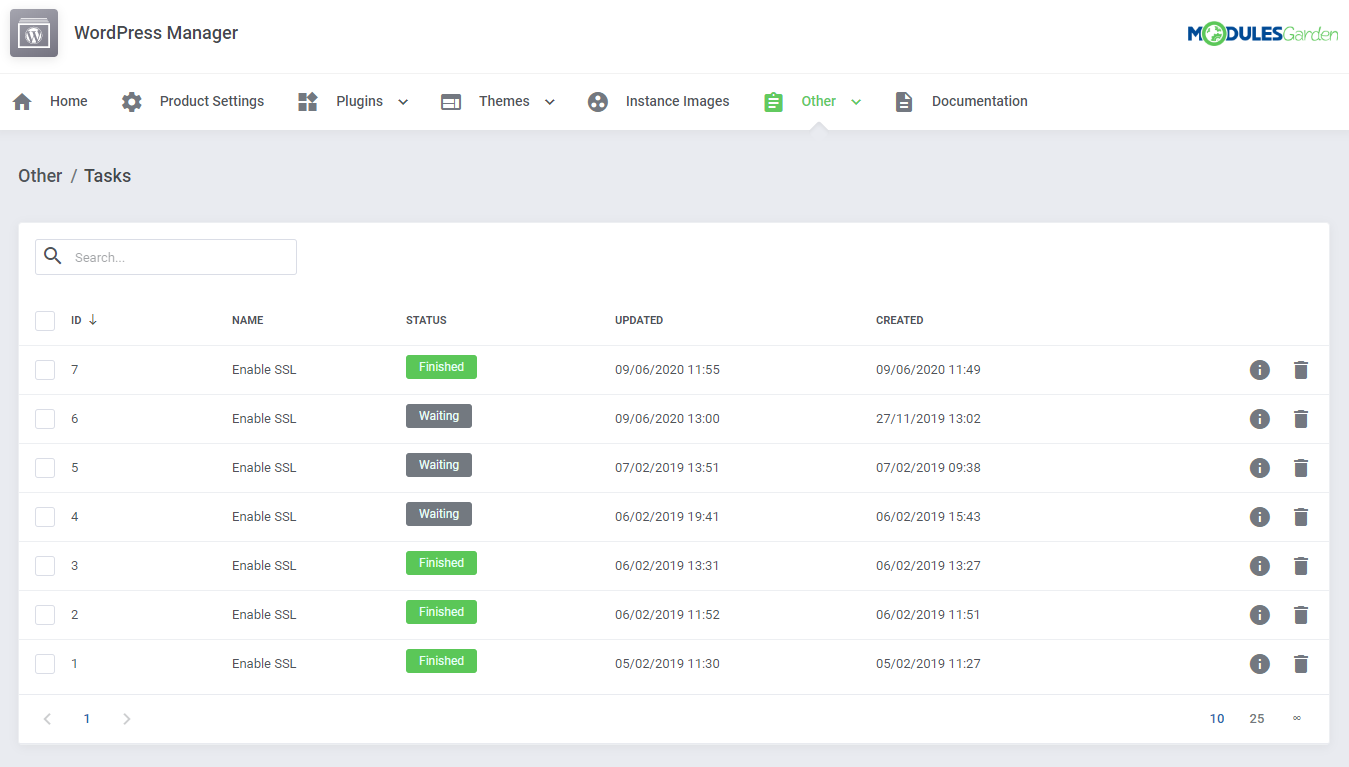Screen dimensions: 1349x767
Task: Click the Product Settings gear icon
Action: [131, 101]
